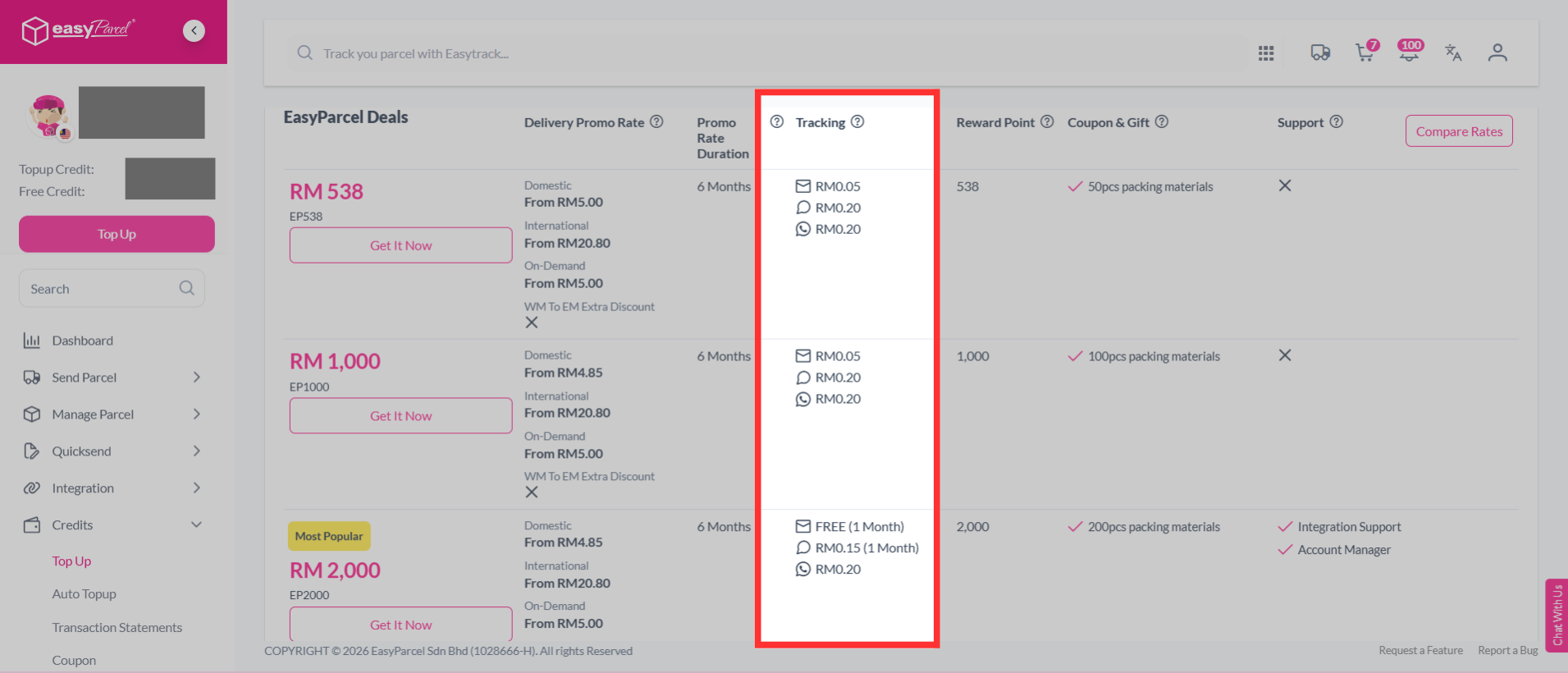Click help icon beside Reward Point
Image resolution: width=1568 pixels, height=673 pixels.
[x=1047, y=121]
